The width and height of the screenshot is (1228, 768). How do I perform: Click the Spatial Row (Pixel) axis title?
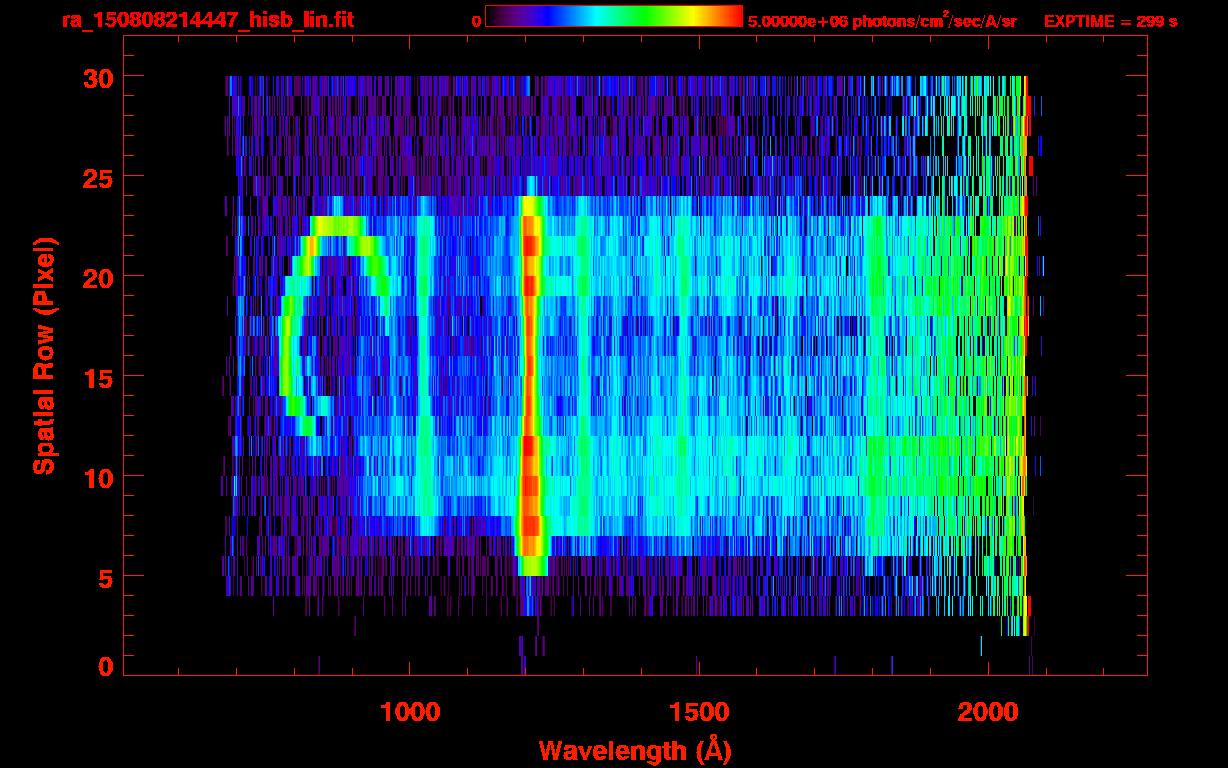tap(44, 356)
